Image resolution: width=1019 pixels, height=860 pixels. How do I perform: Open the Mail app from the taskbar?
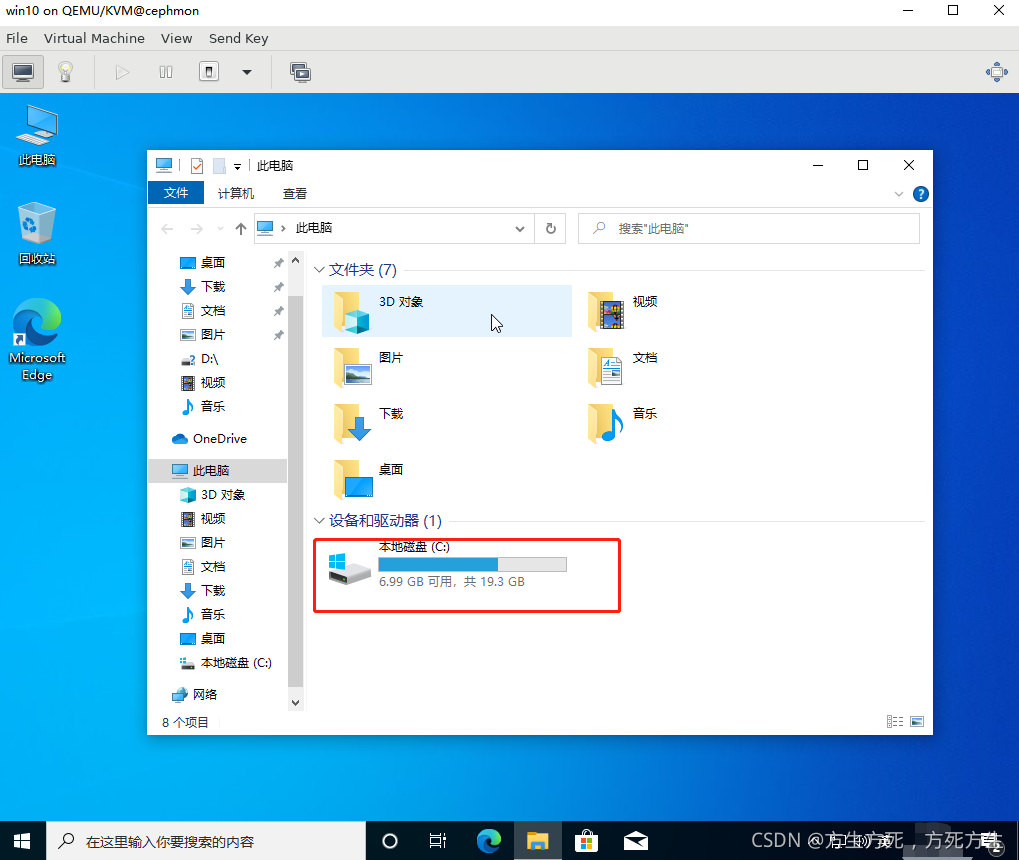(635, 840)
